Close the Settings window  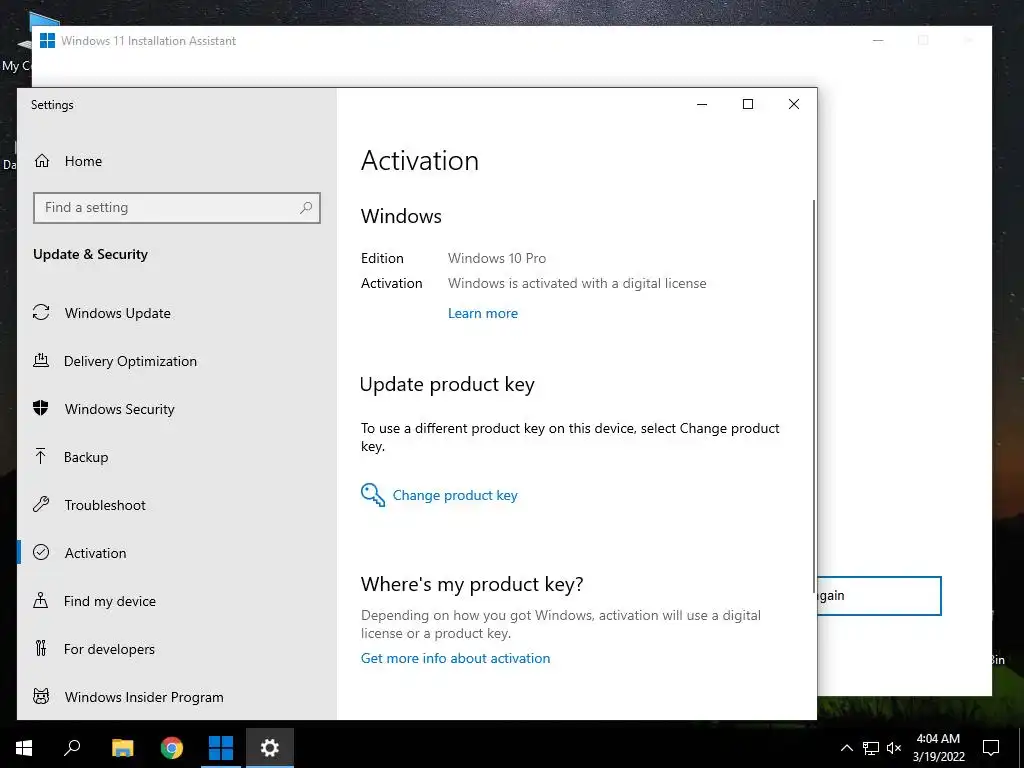793,104
